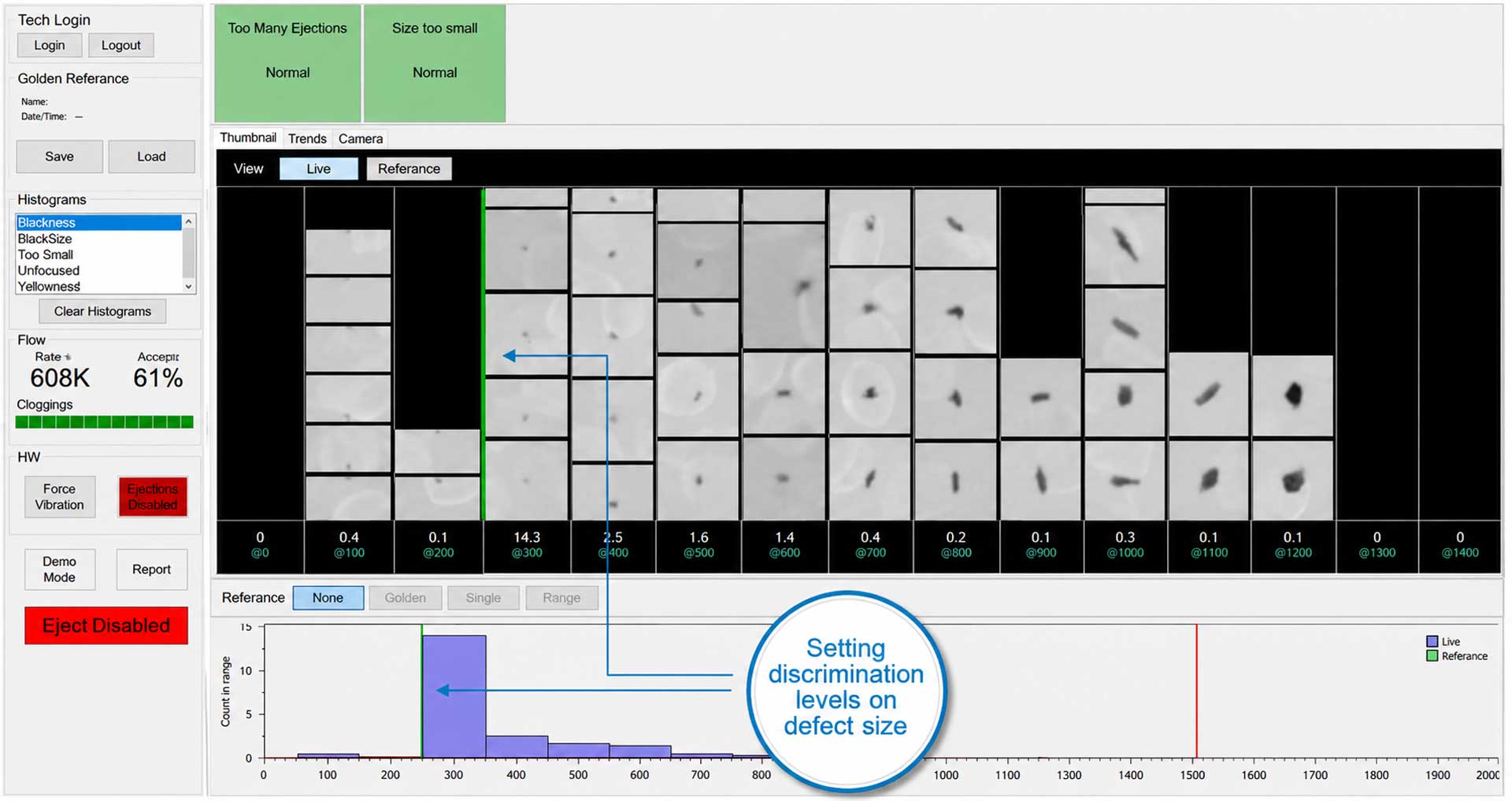The image size is (1512, 801).
Task: Click the 1.6 @500 bin label
Action: pos(699,544)
